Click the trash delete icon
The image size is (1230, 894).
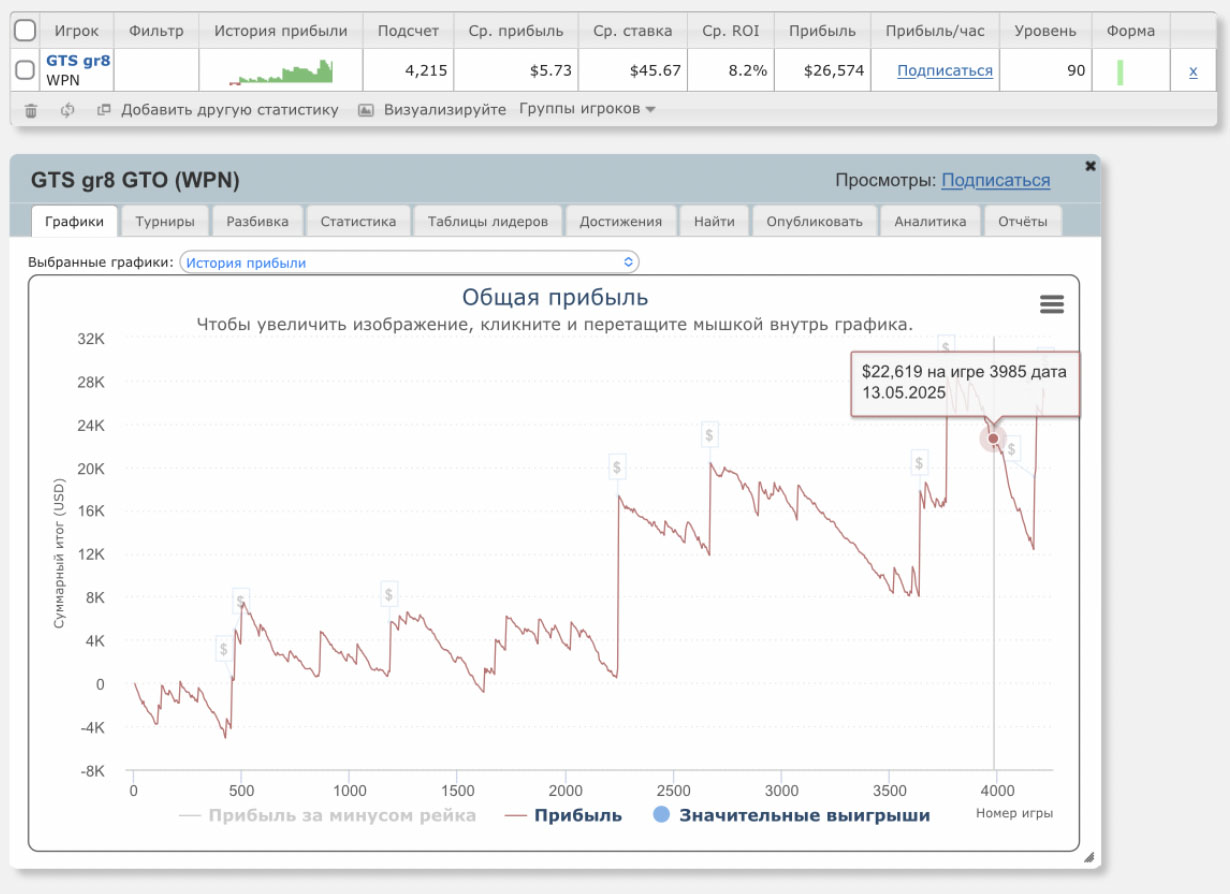[31, 110]
